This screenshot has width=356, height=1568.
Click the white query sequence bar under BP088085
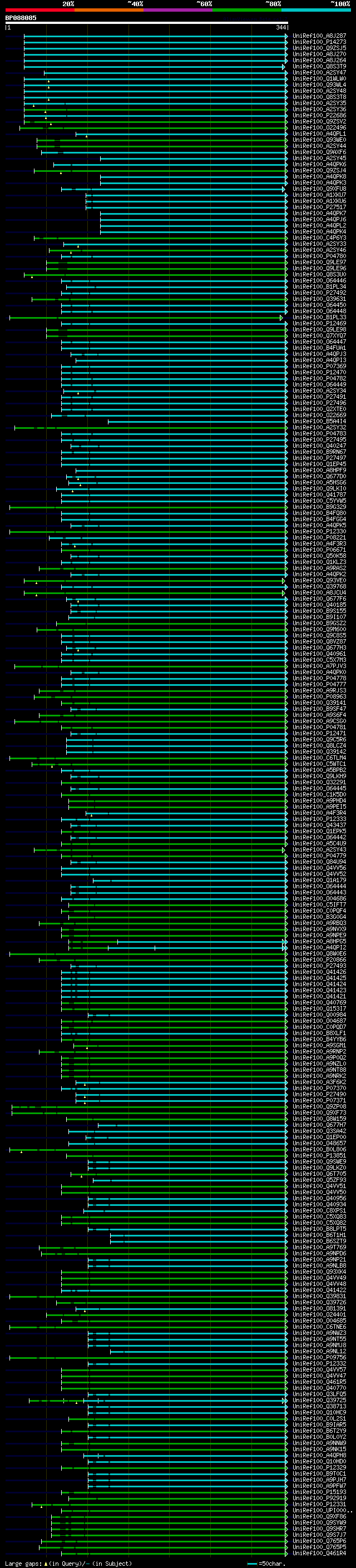147,23
